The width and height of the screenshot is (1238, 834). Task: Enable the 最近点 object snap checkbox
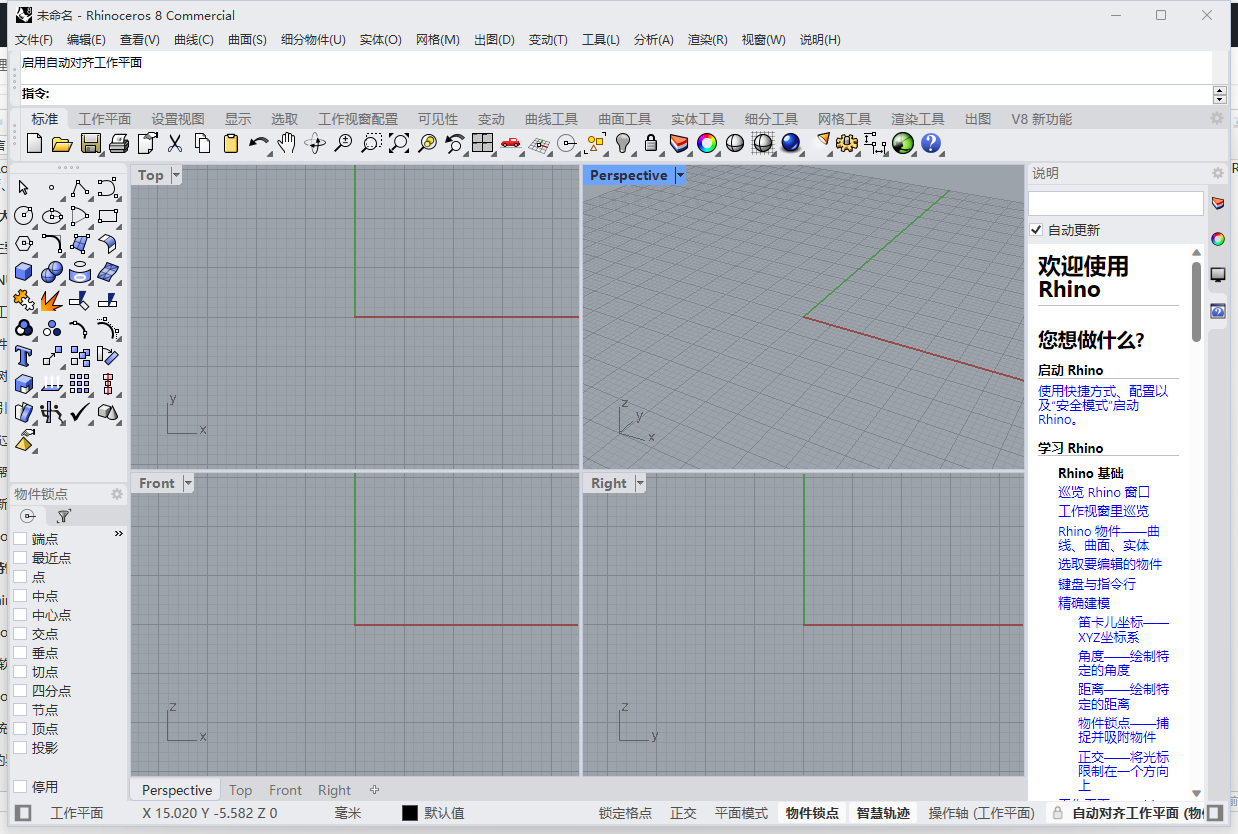tap(20, 558)
